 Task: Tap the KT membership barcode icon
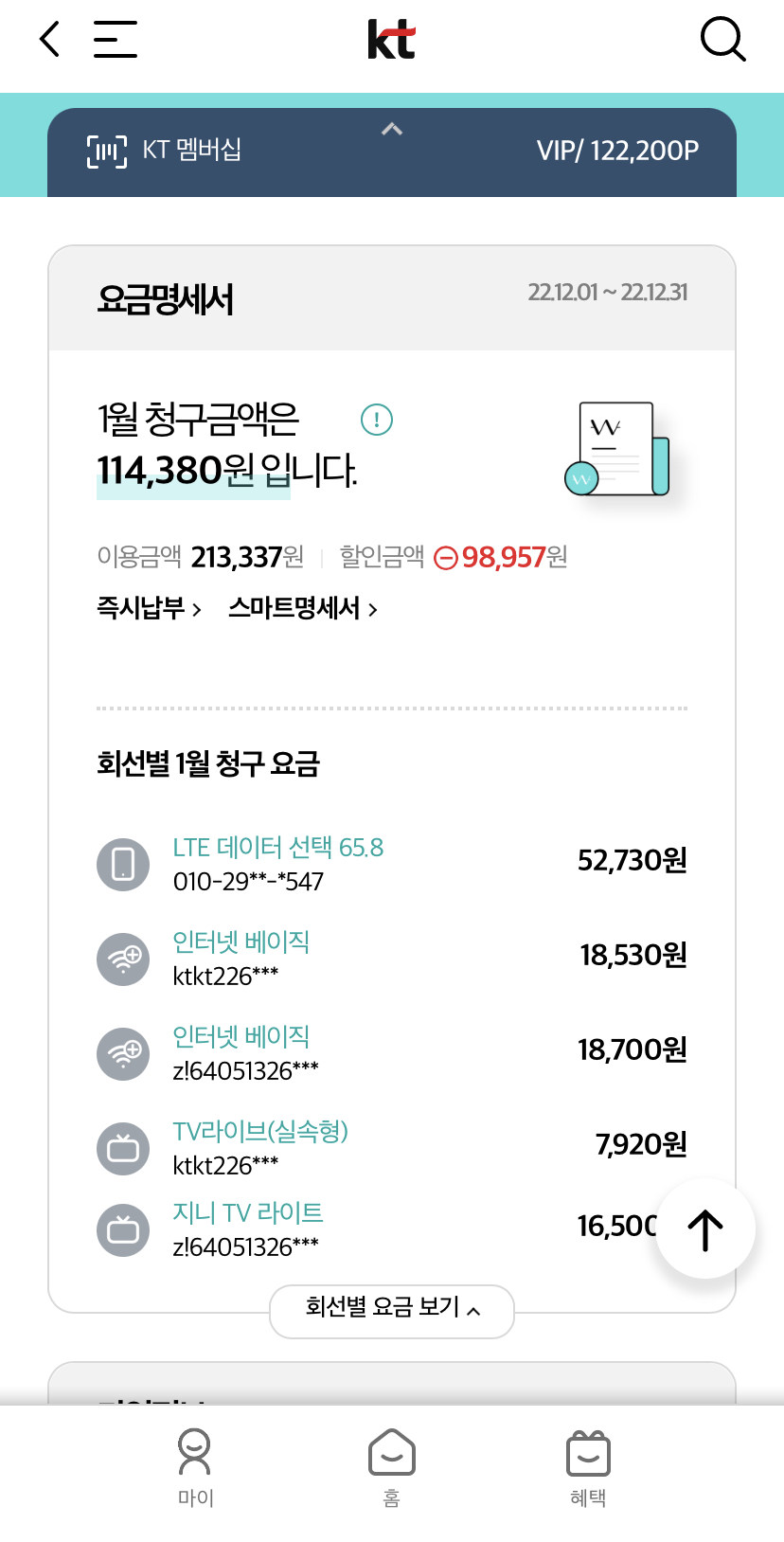[x=107, y=151]
